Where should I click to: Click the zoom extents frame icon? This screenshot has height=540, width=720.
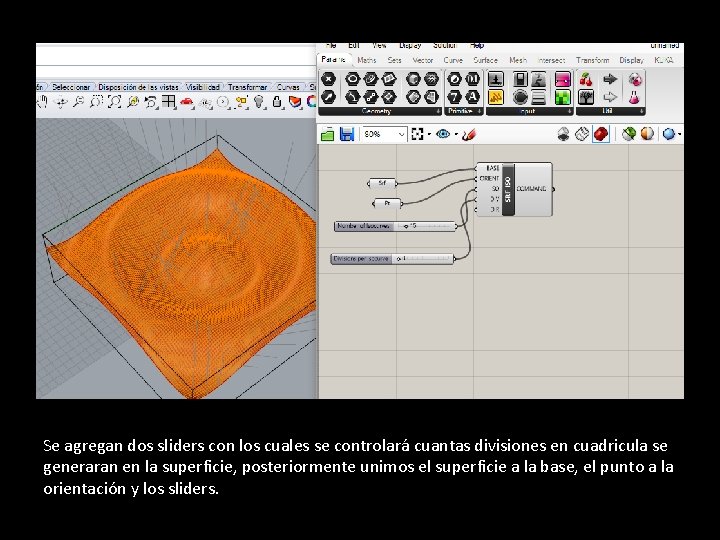point(417,134)
